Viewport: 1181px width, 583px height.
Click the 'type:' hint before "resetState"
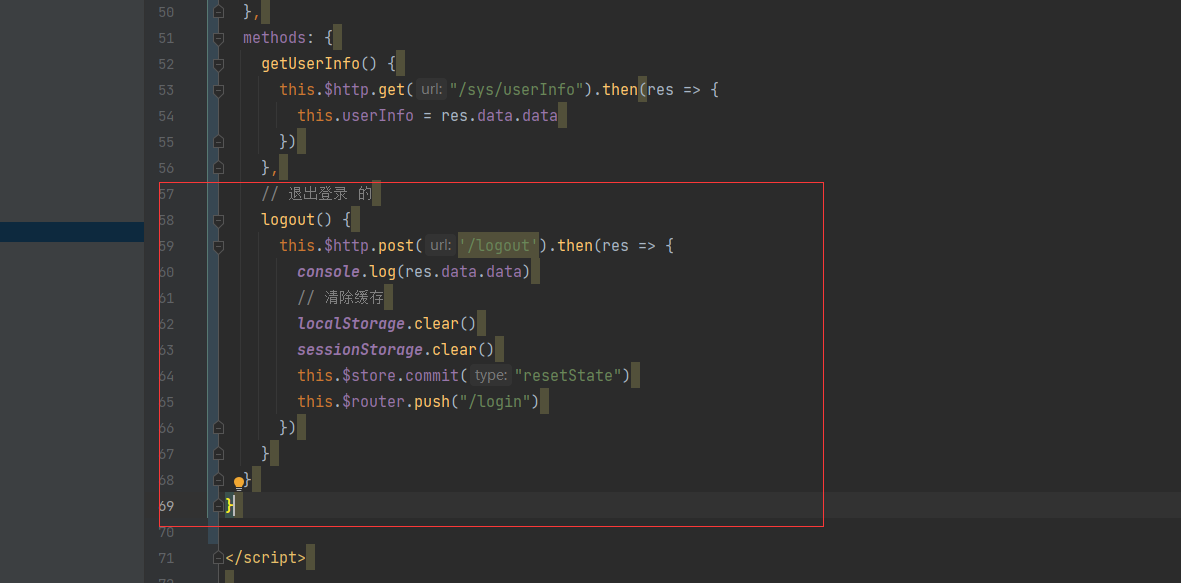tap(491, 375)
